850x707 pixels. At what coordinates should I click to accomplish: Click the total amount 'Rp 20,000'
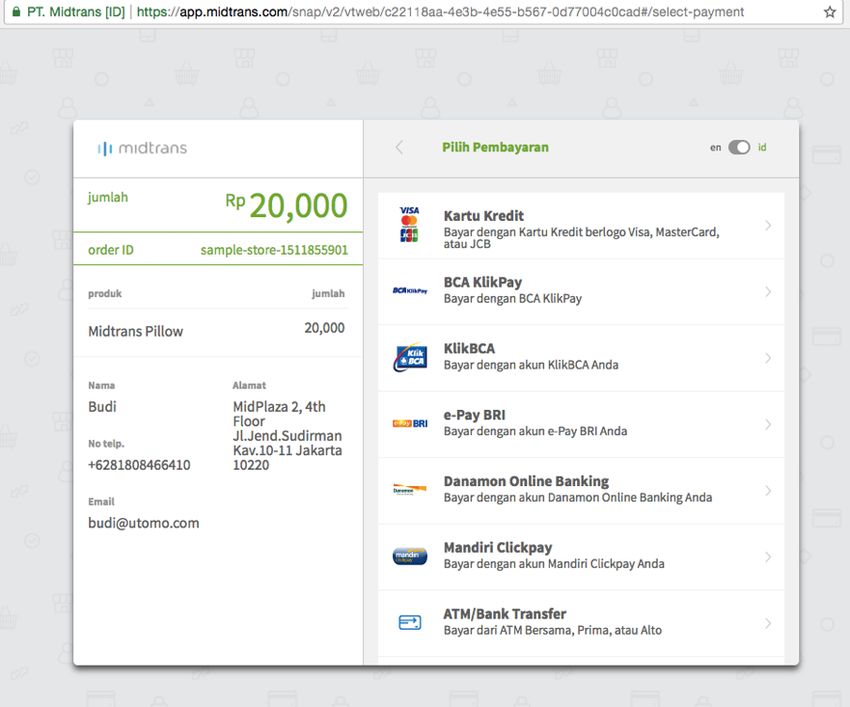(286, 205)
